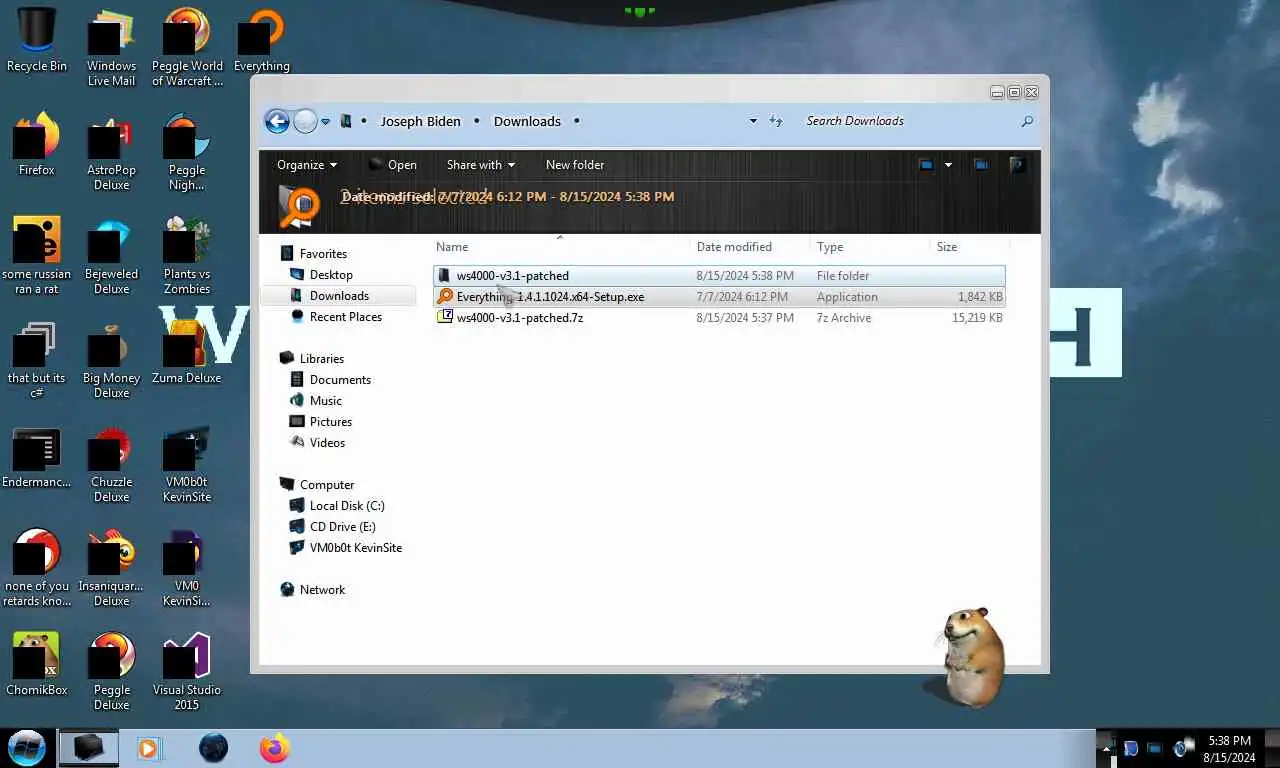Click the 7z archive file icon
This screenshot has width=1280, height=768.
445,317
